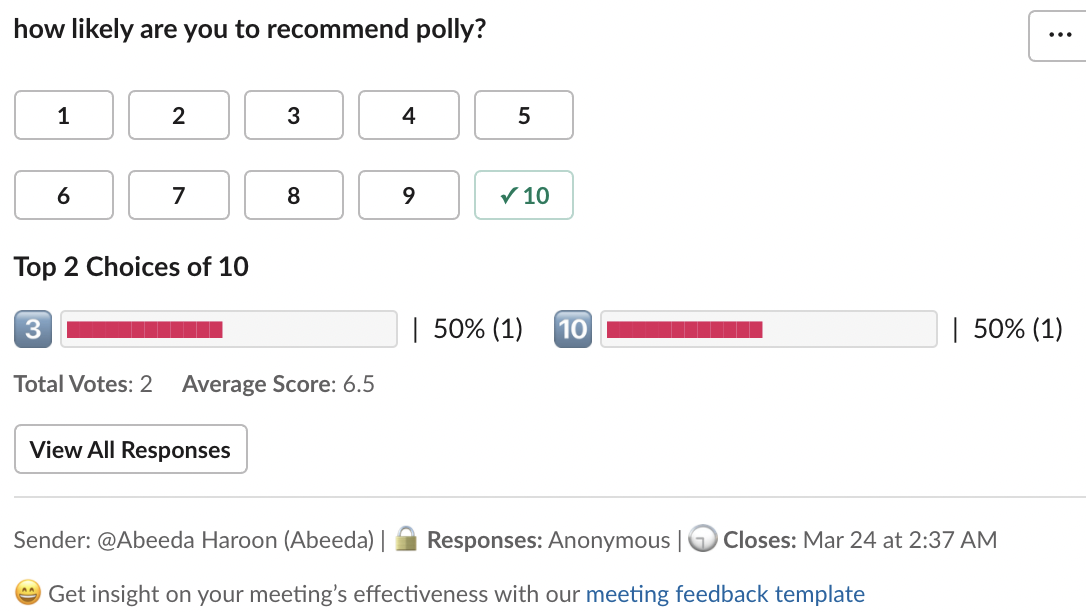Screen dimensions: 1086x612
Task: Click the poll question text
Action: [248, 28]
